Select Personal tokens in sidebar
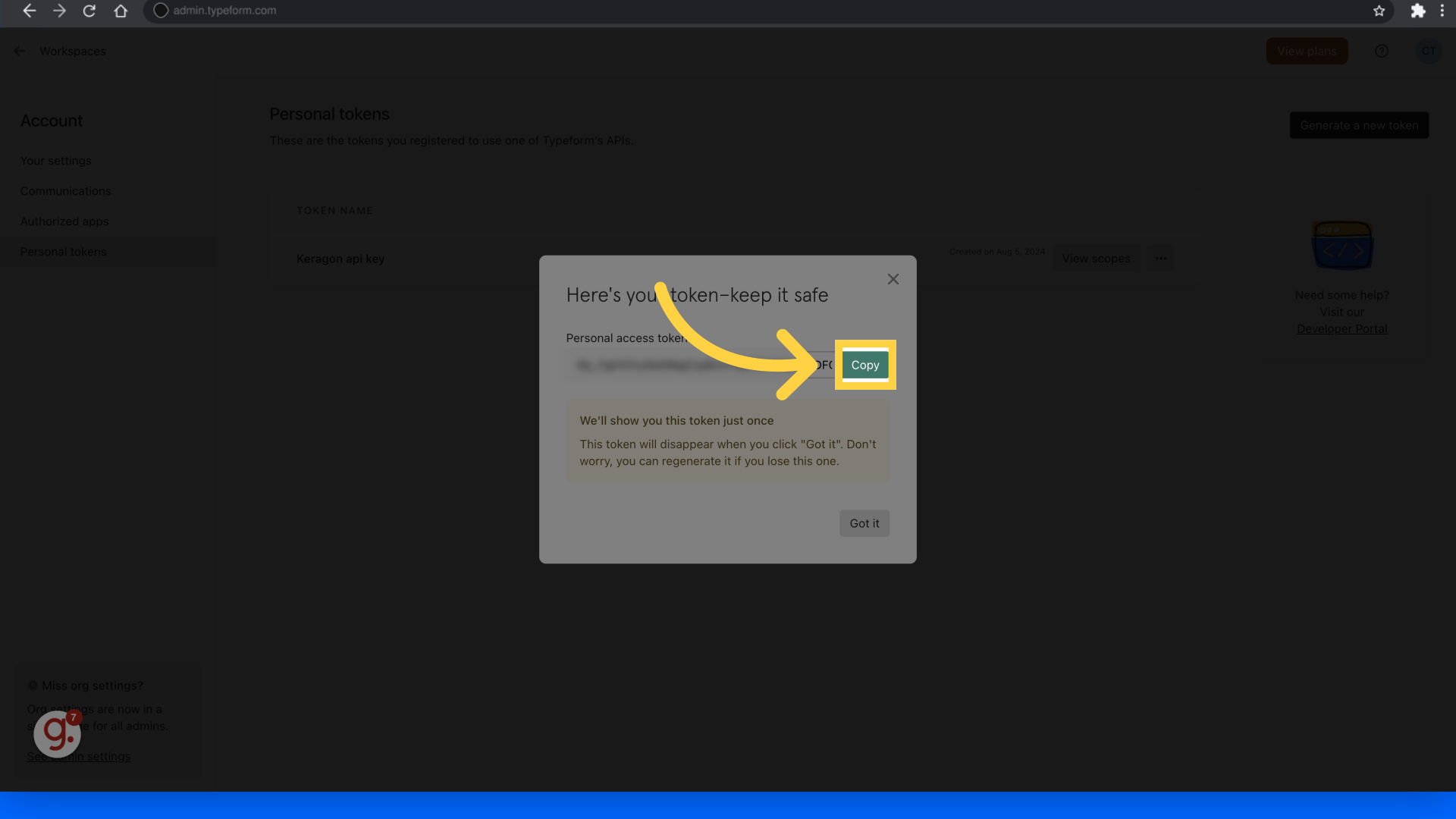 [x=107, y=252]
